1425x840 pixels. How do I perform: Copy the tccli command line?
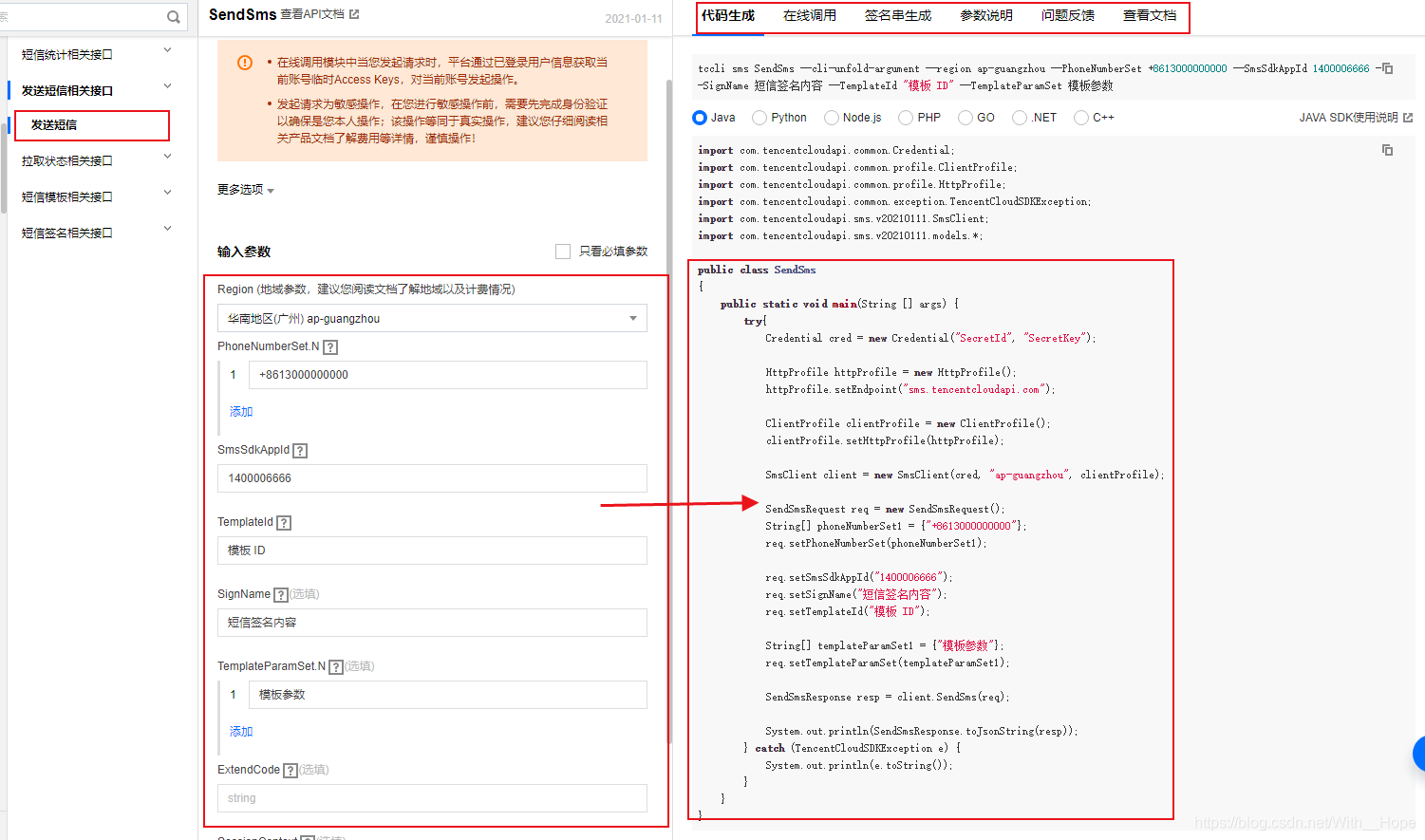[1387, 68]
